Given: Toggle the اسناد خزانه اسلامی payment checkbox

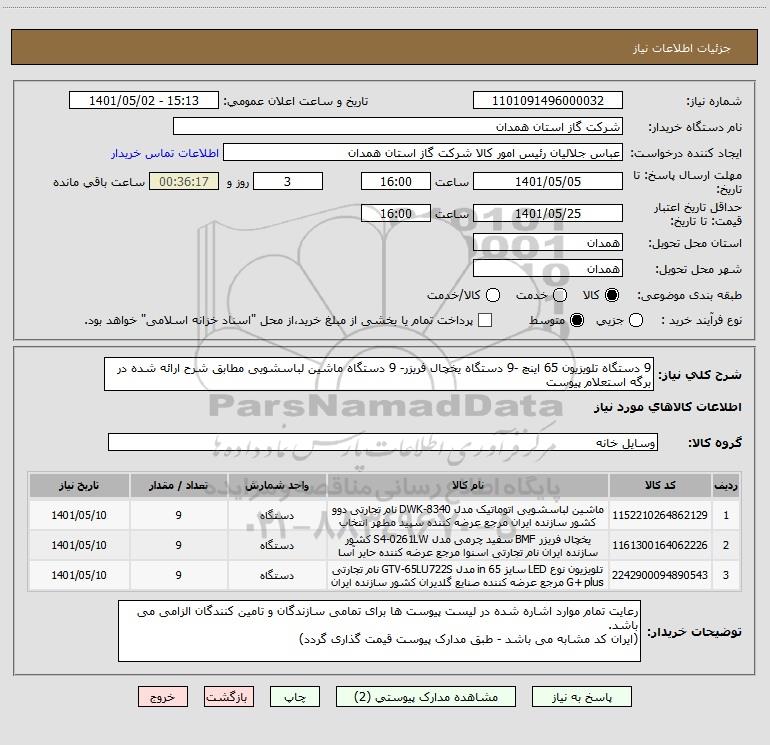Looking at the screenshot, I should 485,320.
